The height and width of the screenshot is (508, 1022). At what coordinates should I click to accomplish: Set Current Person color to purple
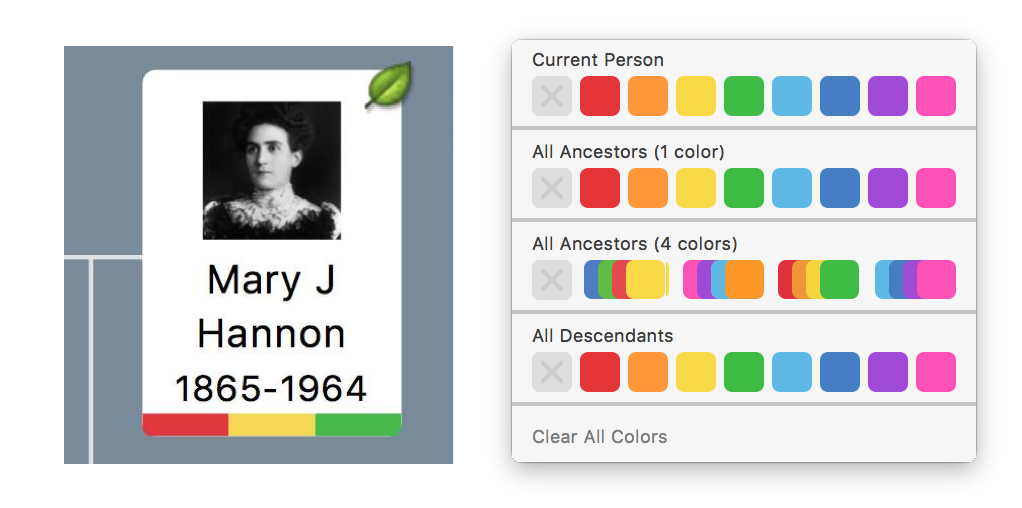point(888,96)
